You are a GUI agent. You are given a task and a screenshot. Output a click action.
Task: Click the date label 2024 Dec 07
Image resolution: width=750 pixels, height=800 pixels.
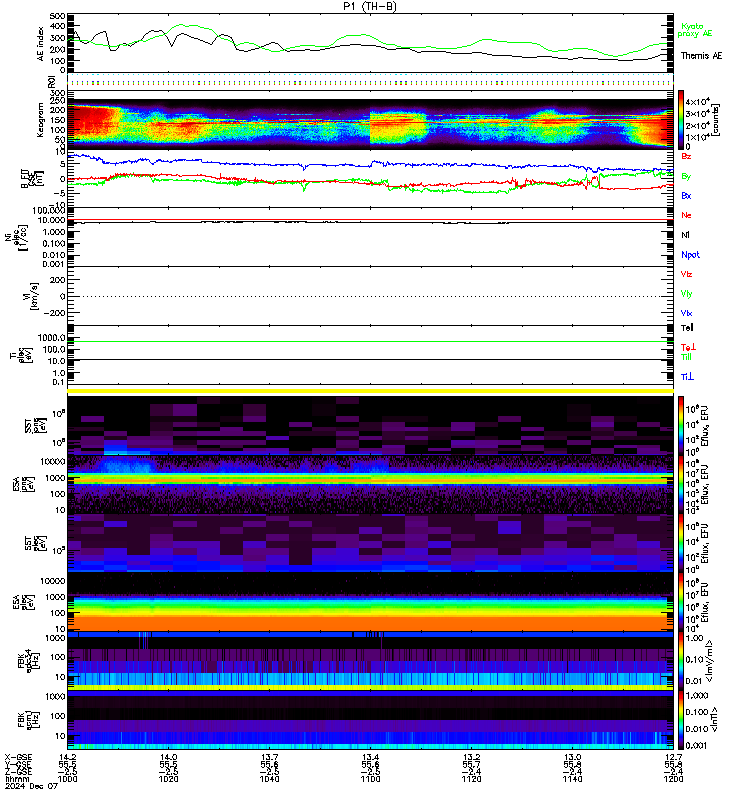32,786
